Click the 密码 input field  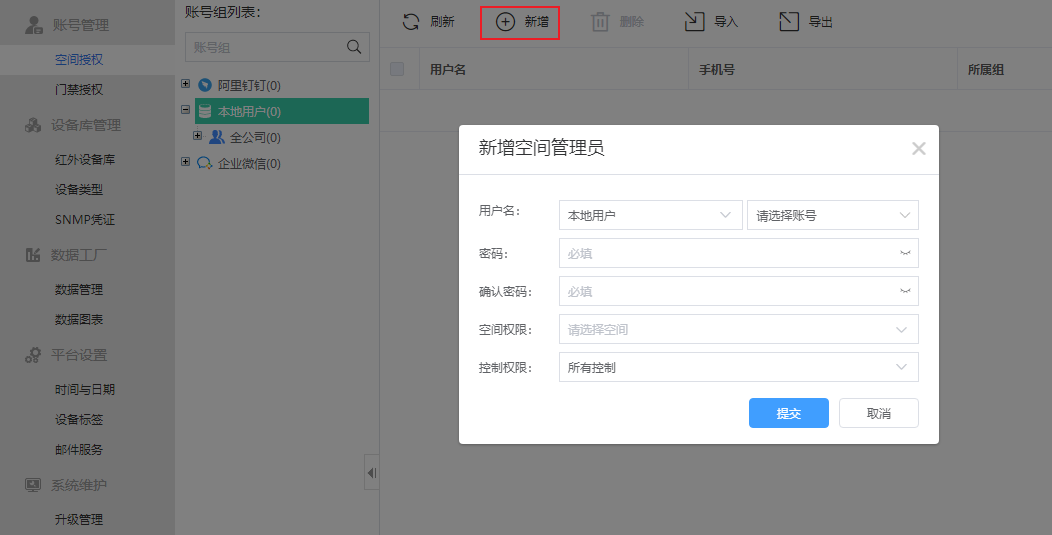point(739,253)
